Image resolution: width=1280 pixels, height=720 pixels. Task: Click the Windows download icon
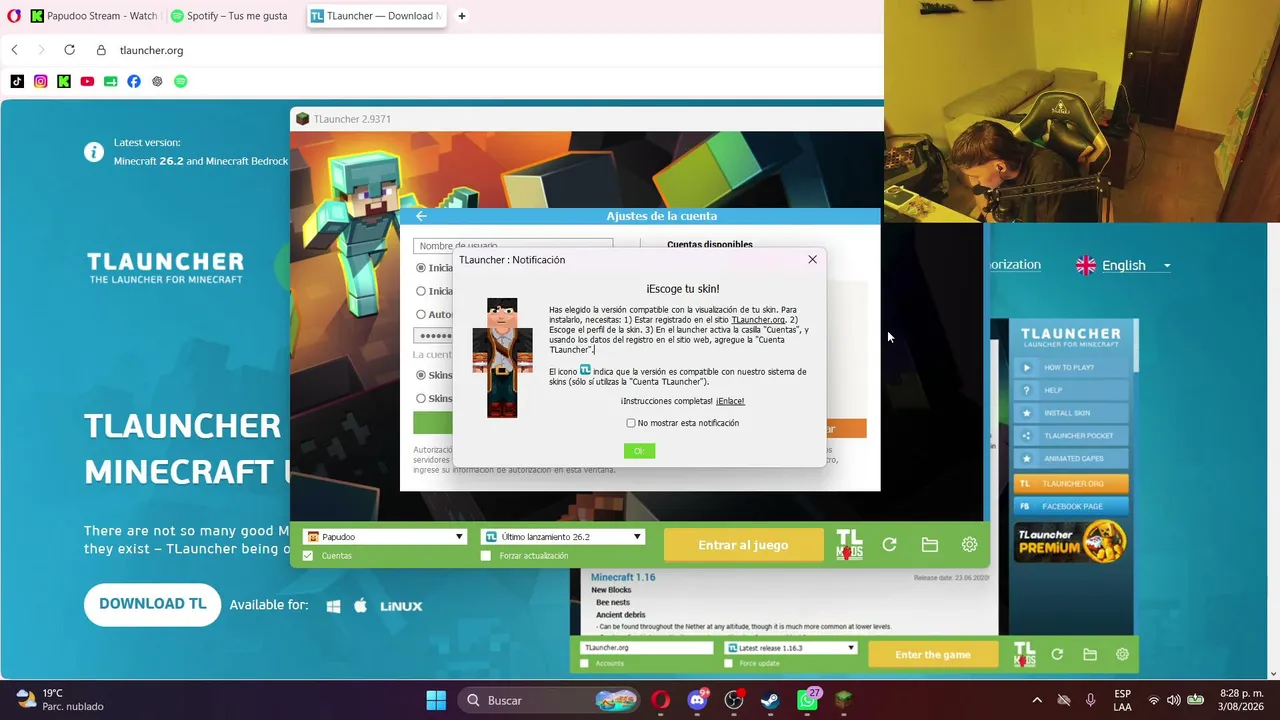pyautogui.click(x=334, y=606)
